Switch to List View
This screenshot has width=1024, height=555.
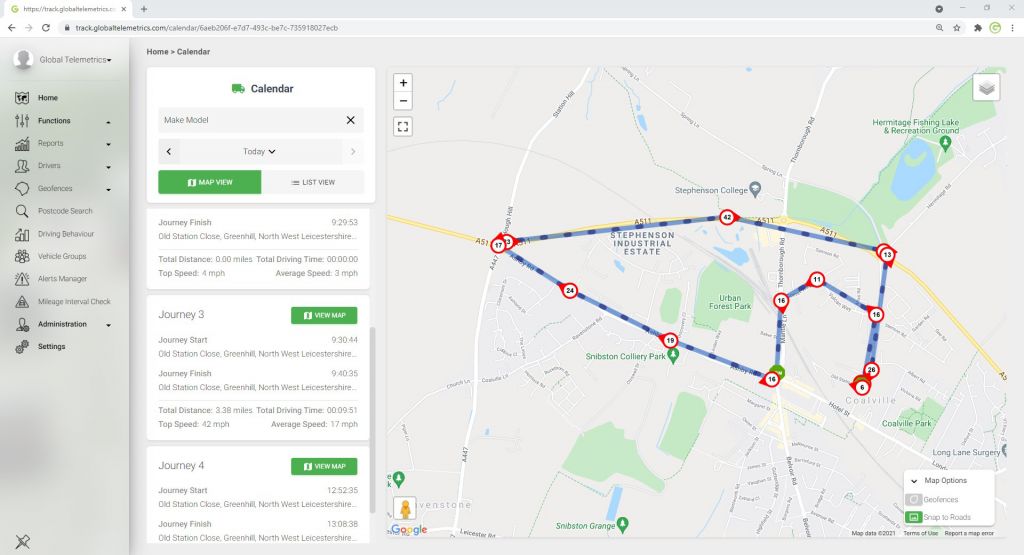click(x=312, y=182)
